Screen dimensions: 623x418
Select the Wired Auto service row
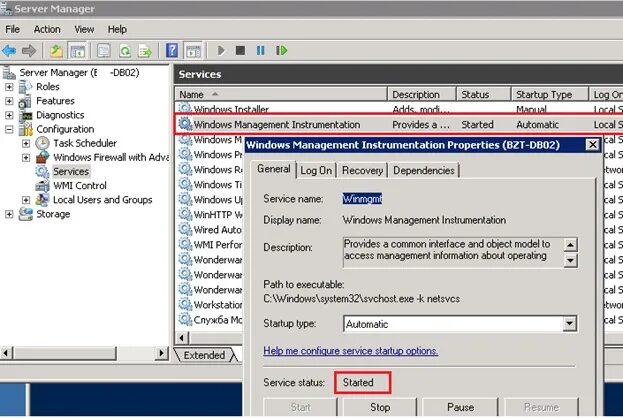(210, 230)
